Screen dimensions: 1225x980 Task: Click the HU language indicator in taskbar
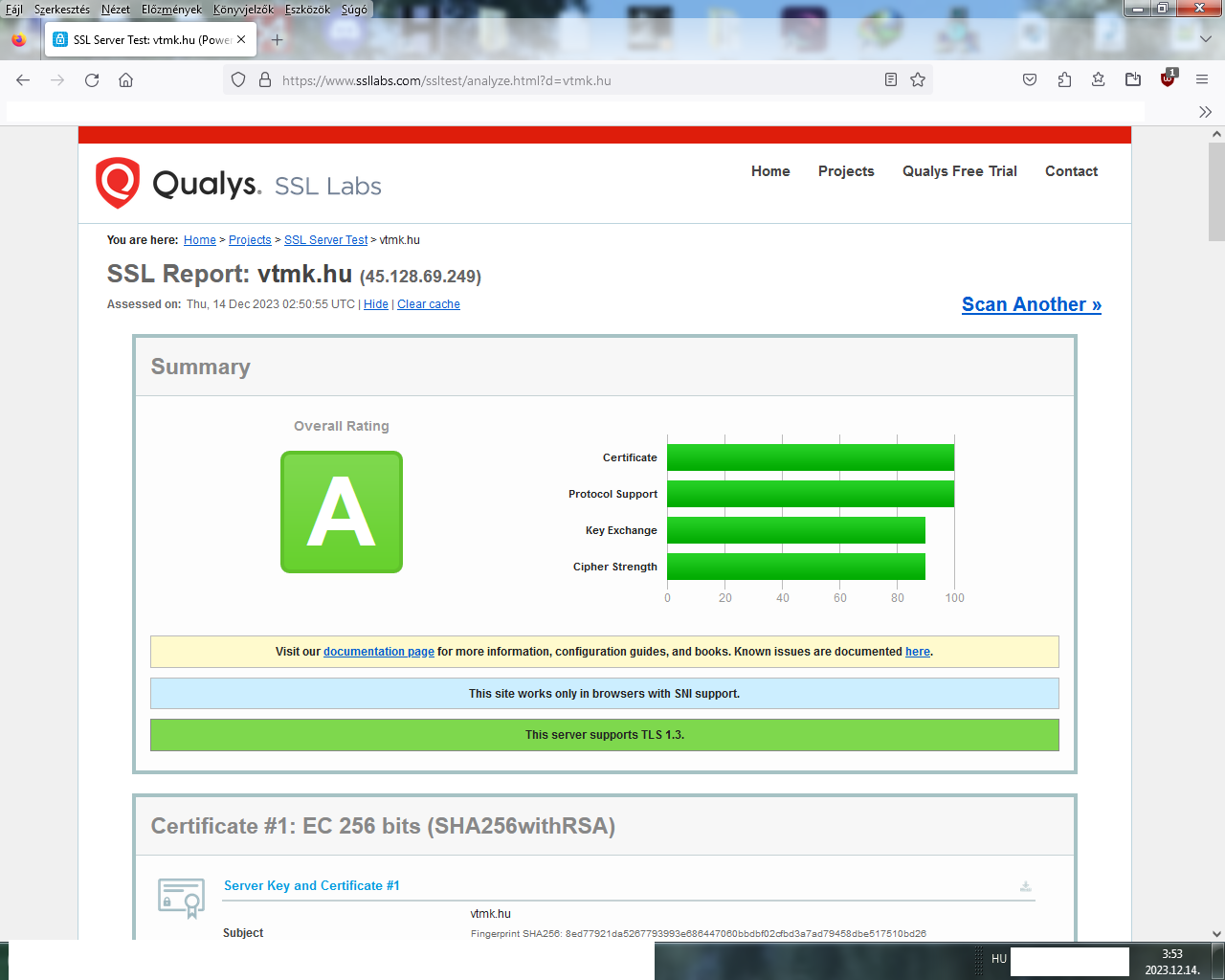[999, 959]
